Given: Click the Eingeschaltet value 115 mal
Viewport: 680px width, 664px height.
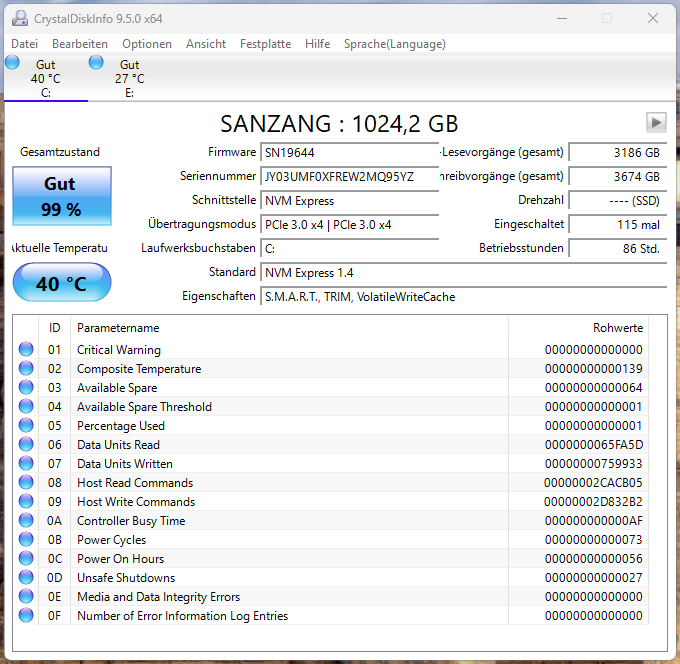Looking at the screenshot, I should pyautogui.click(x=618, y=225).
